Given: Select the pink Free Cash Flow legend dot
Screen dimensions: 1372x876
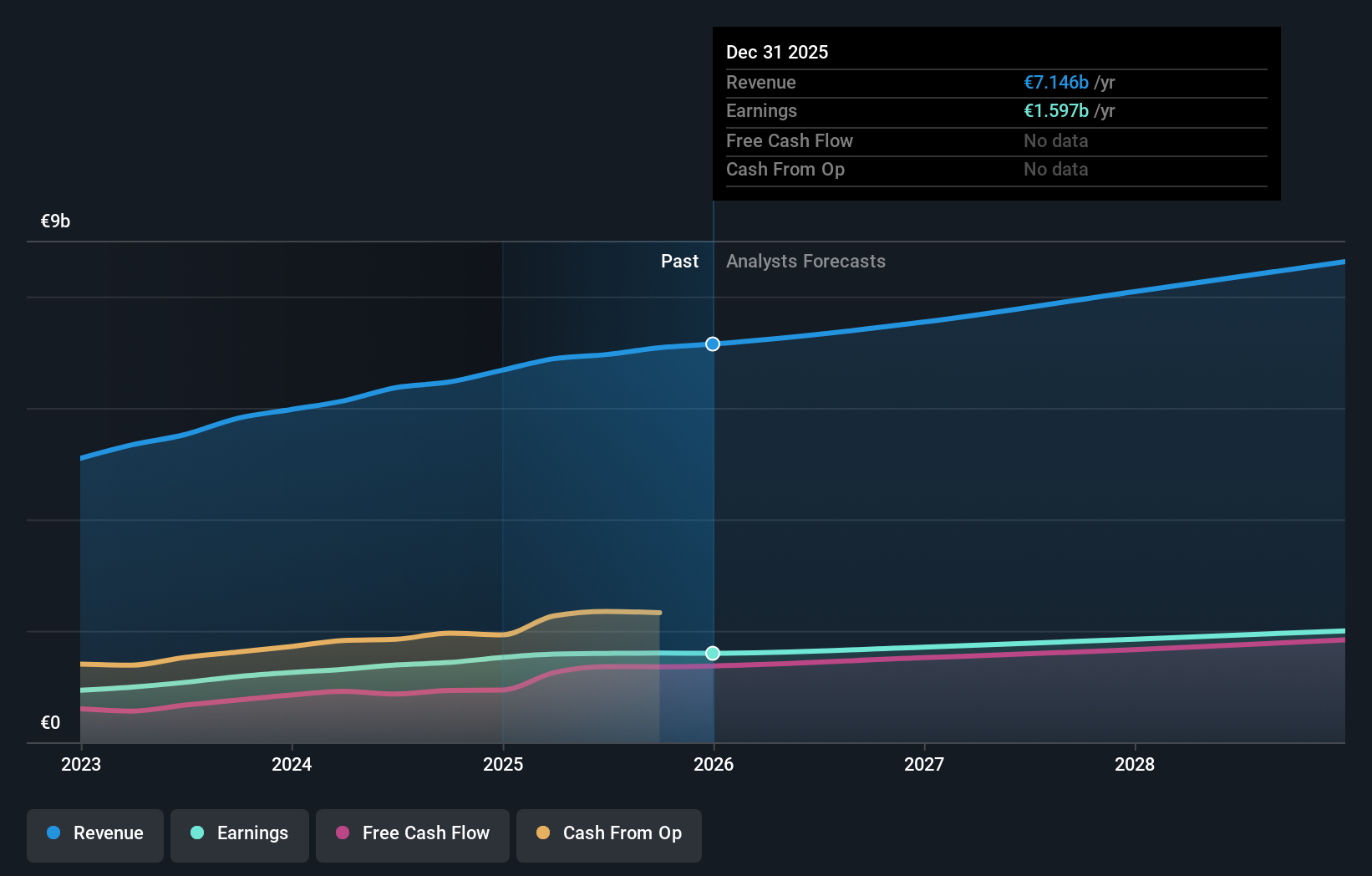Looking at the screenshot, I should pos(339,833).
